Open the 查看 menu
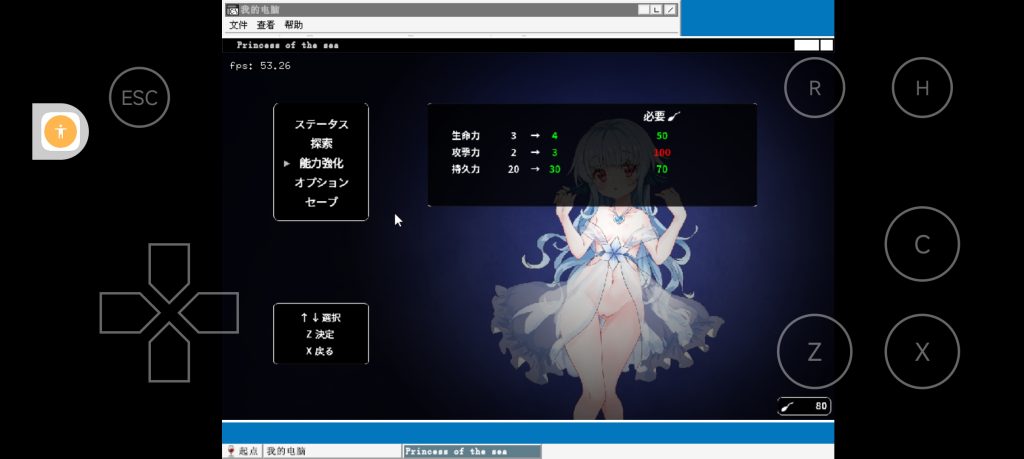Screen dimensions: 1024x459 pyautogui.click(x=266, y=25)
